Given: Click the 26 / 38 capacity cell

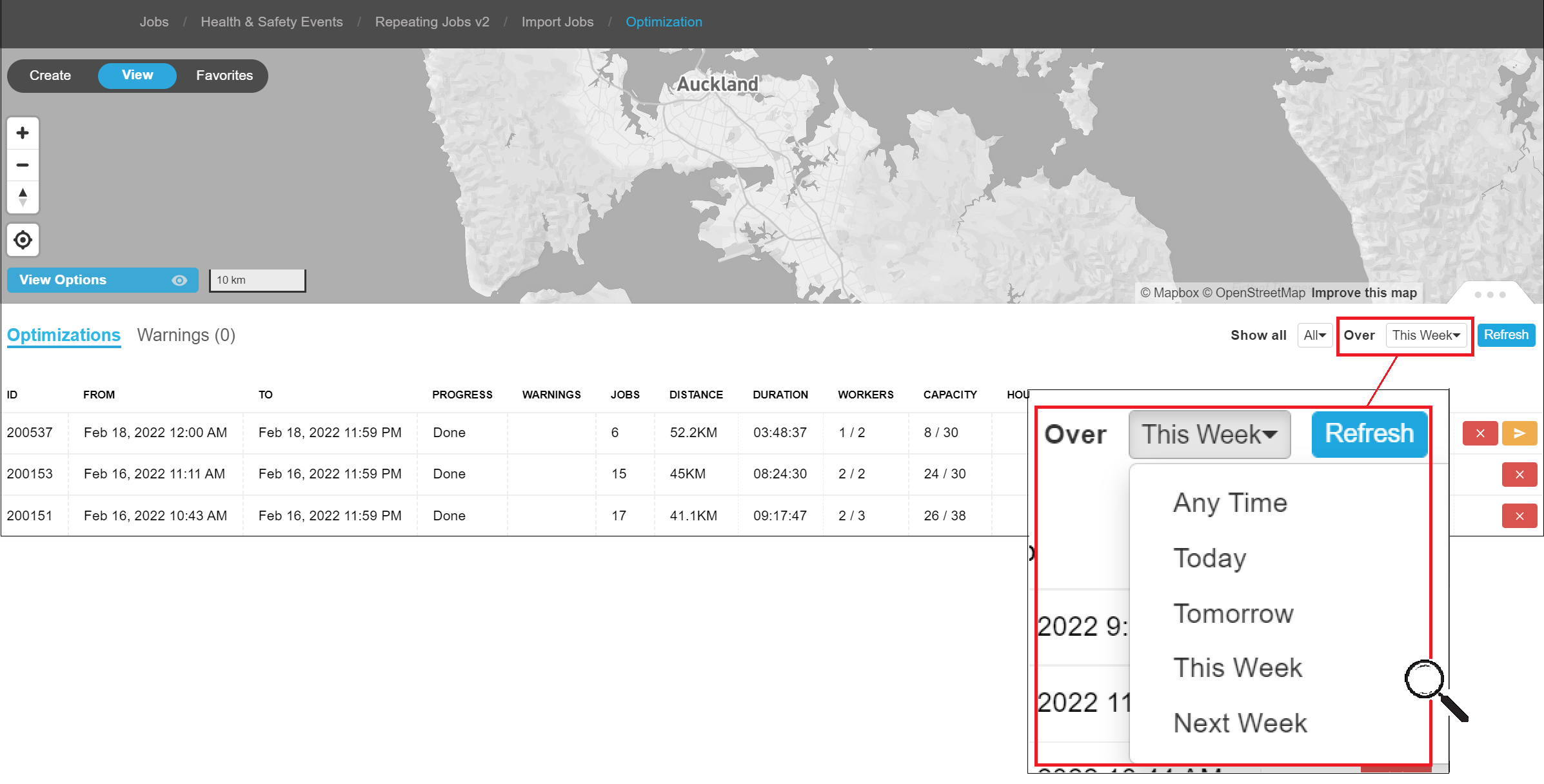Looking at the screenshot, I should pos(945,516).
